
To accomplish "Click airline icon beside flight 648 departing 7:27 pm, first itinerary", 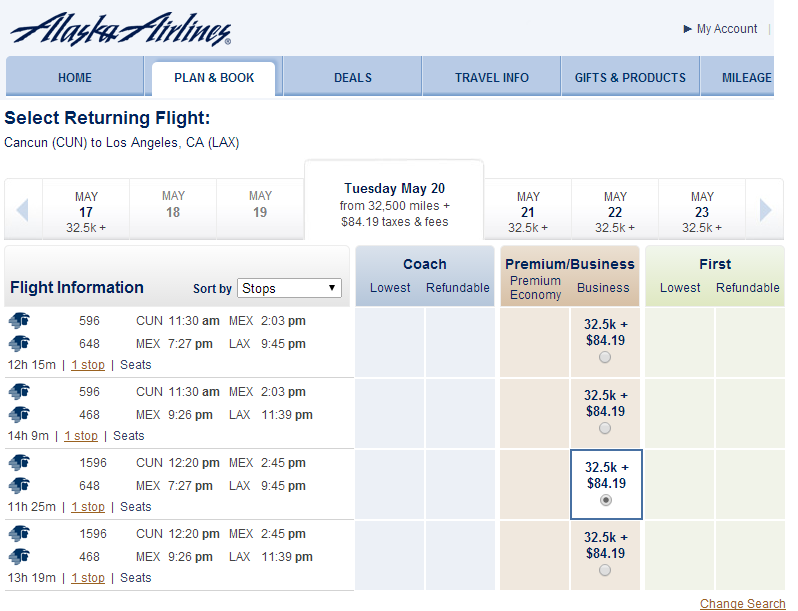I will pos(19,343).
